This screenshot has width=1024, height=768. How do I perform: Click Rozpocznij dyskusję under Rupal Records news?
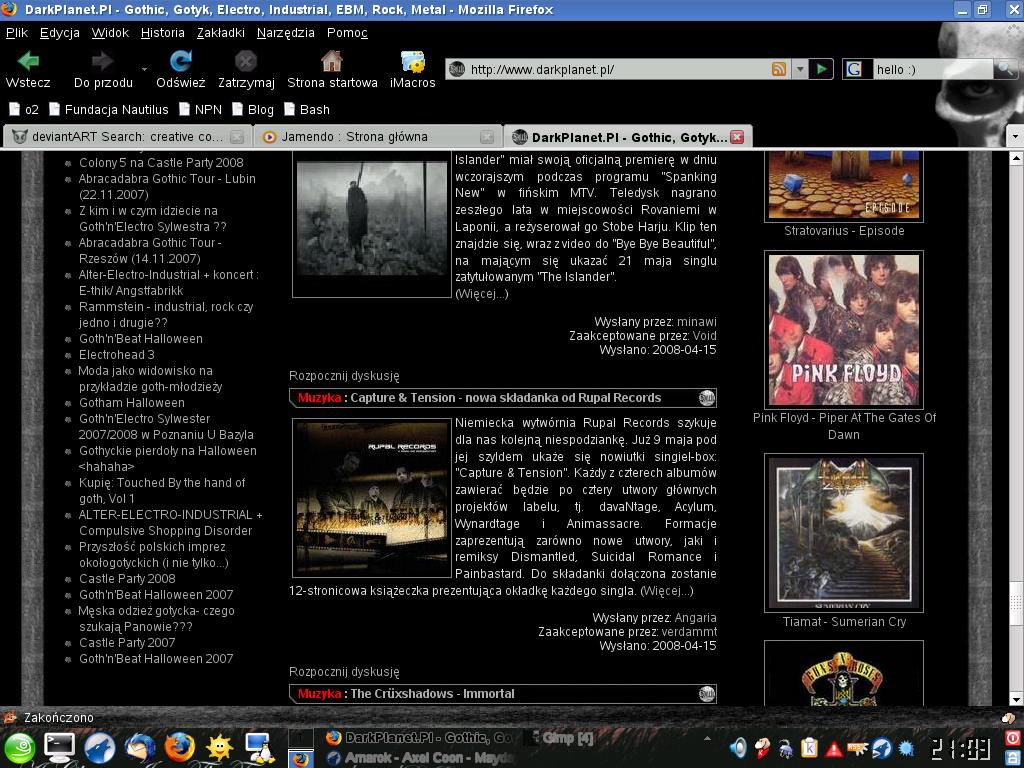click(345, 672)
